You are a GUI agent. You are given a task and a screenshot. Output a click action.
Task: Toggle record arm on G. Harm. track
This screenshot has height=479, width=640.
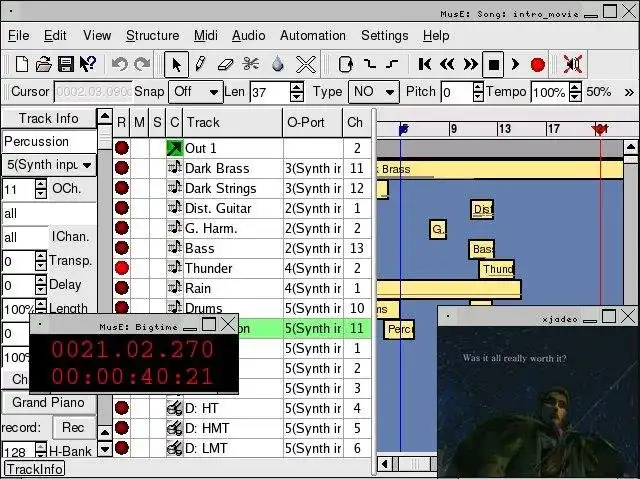[122, 228]
